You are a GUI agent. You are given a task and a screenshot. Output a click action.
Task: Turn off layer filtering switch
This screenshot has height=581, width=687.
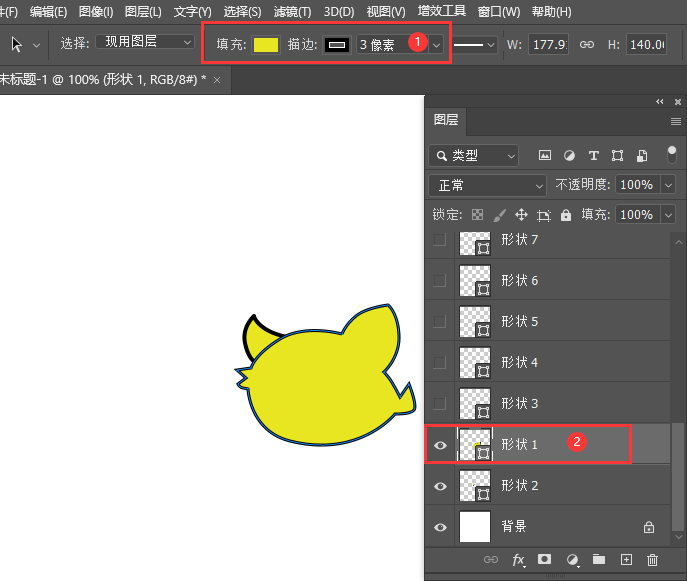point(672,154)
